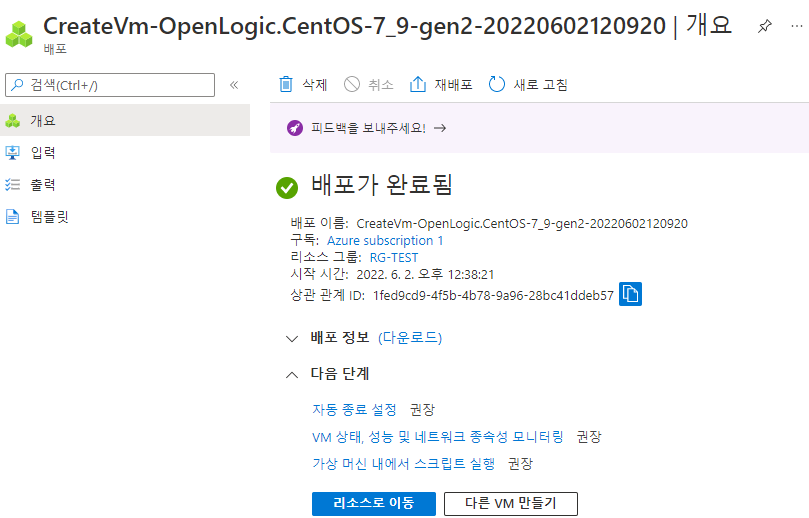This screenshot has height=518, width=809.
Task: Click the magnifier icon in search box
Action: pyautogui.click(x=17, y=85)
